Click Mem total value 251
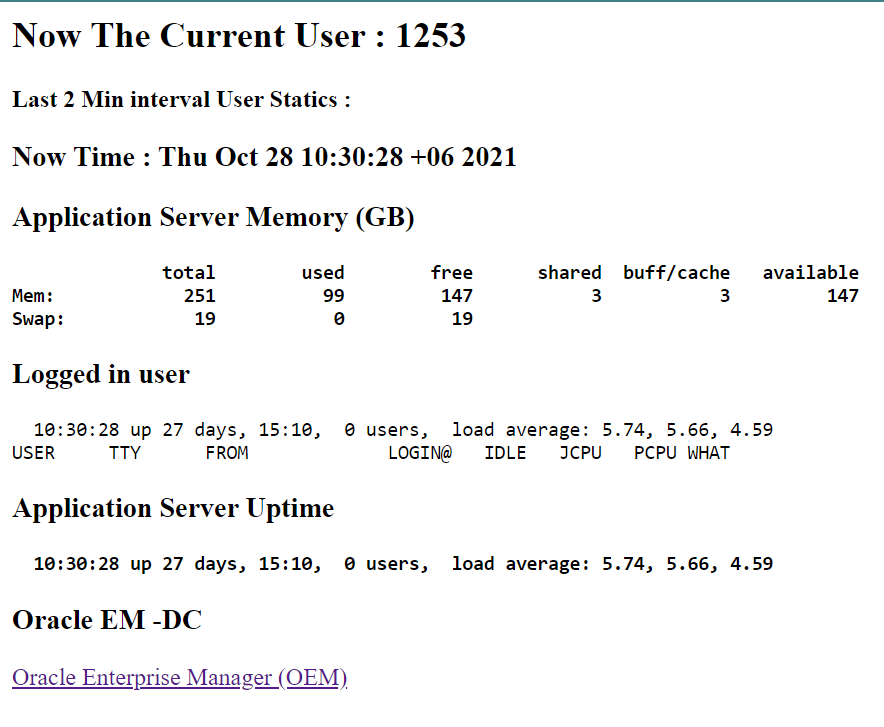Image resolution: width=884 pixels, height=727 pixels. [200, 295]
